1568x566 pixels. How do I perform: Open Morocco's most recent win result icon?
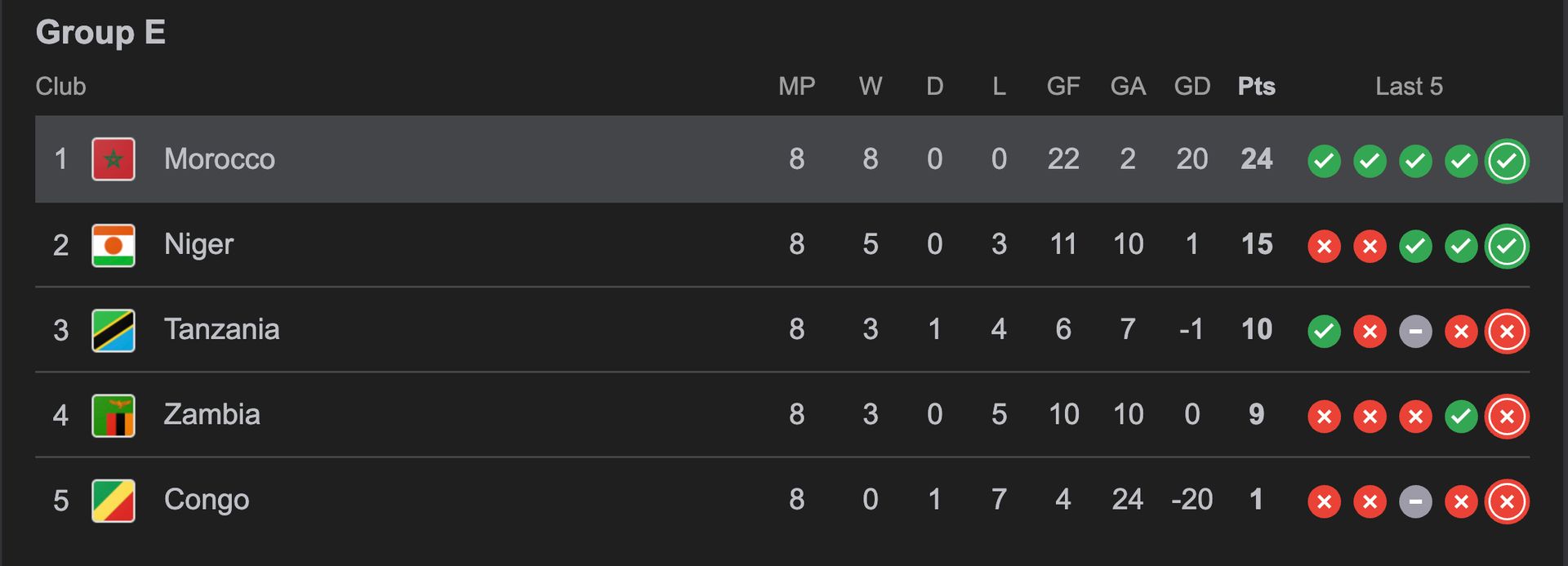tap(1507, 161)
